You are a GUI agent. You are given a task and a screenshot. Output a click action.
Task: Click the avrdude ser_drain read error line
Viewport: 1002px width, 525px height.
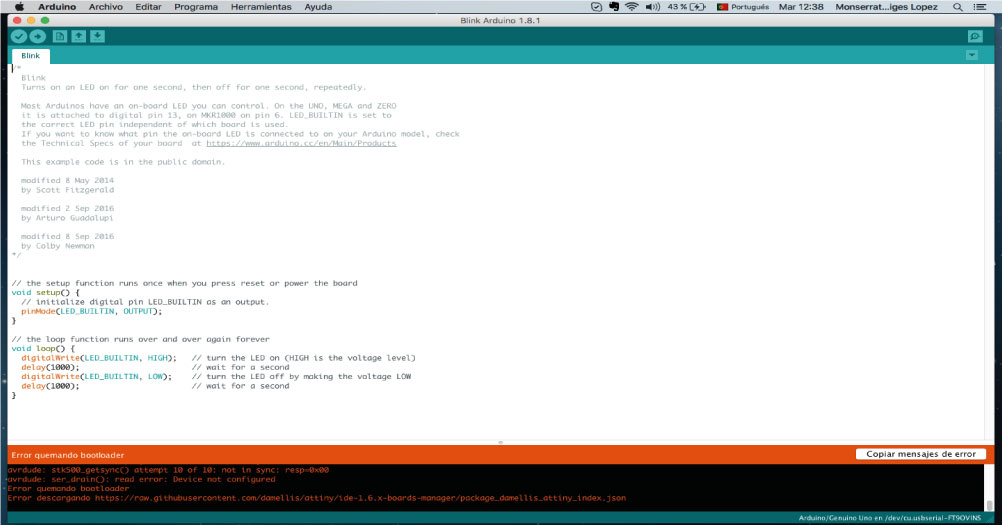141,479
